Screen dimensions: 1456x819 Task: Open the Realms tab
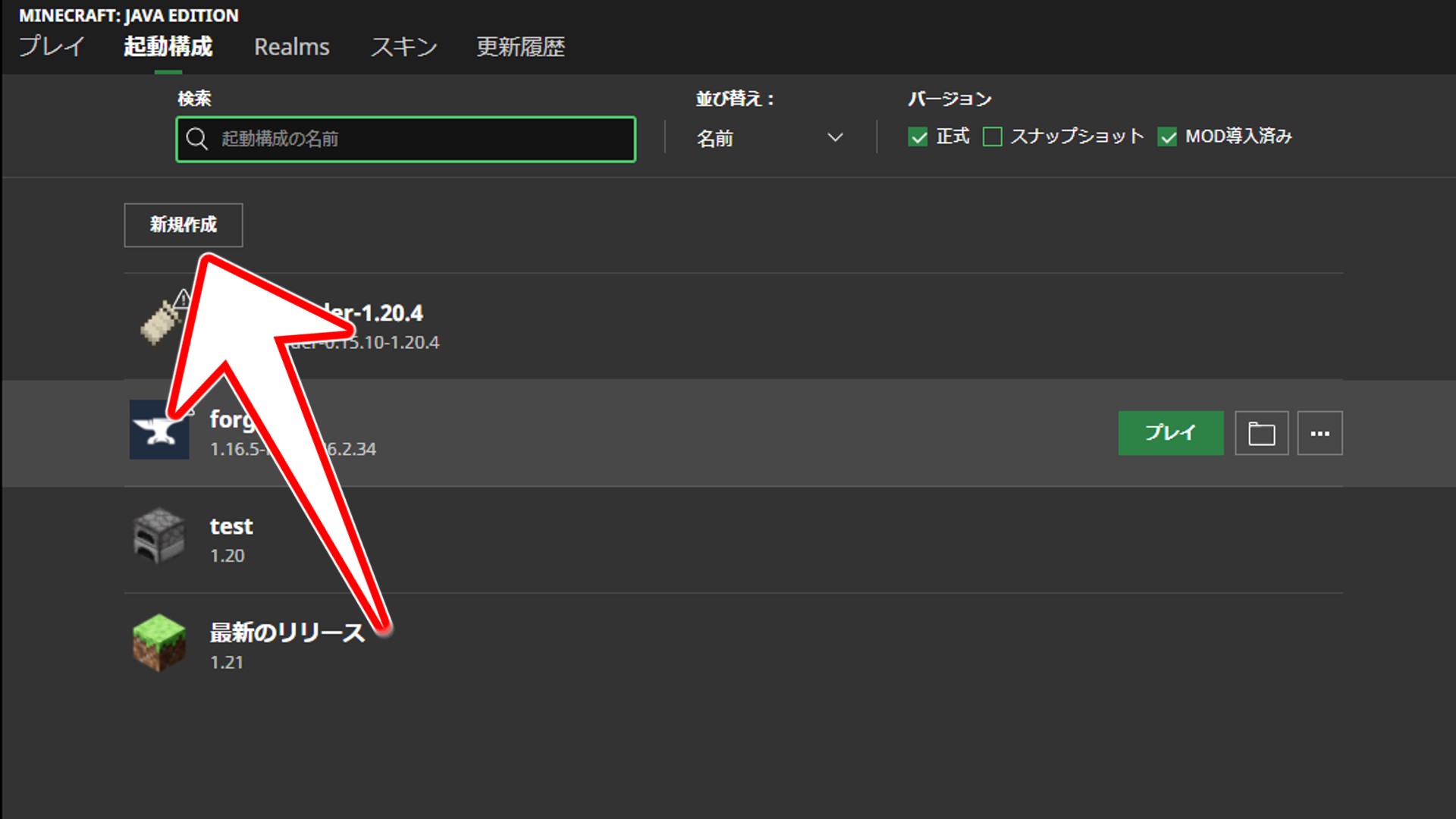pyautogui.click(x=292, y=47)
